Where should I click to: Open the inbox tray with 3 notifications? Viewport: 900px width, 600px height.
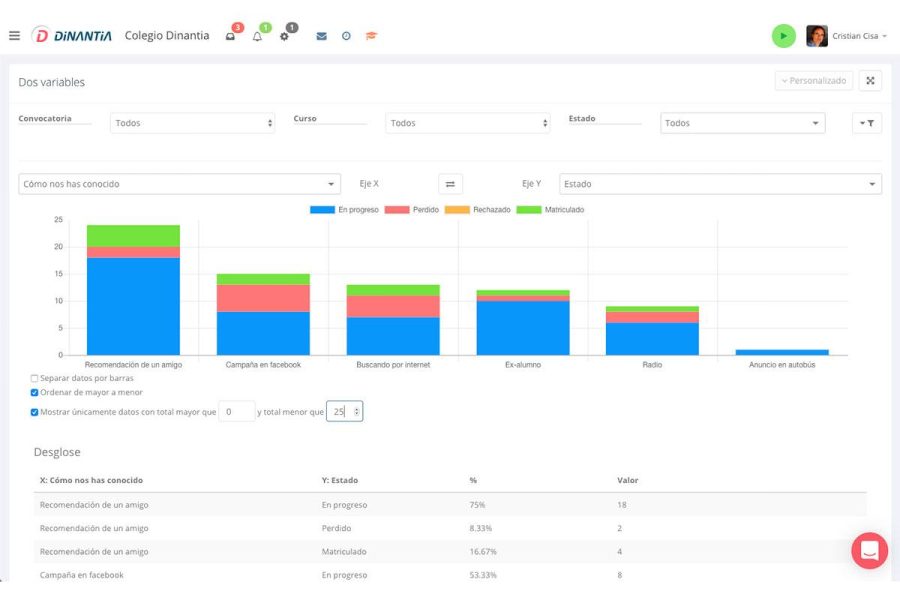(230, 36)
